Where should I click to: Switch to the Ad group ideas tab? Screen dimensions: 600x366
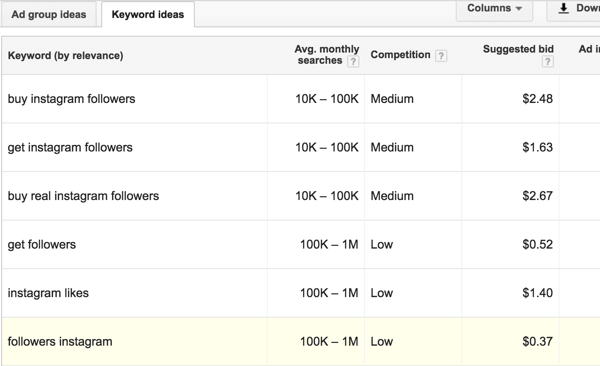49,15
